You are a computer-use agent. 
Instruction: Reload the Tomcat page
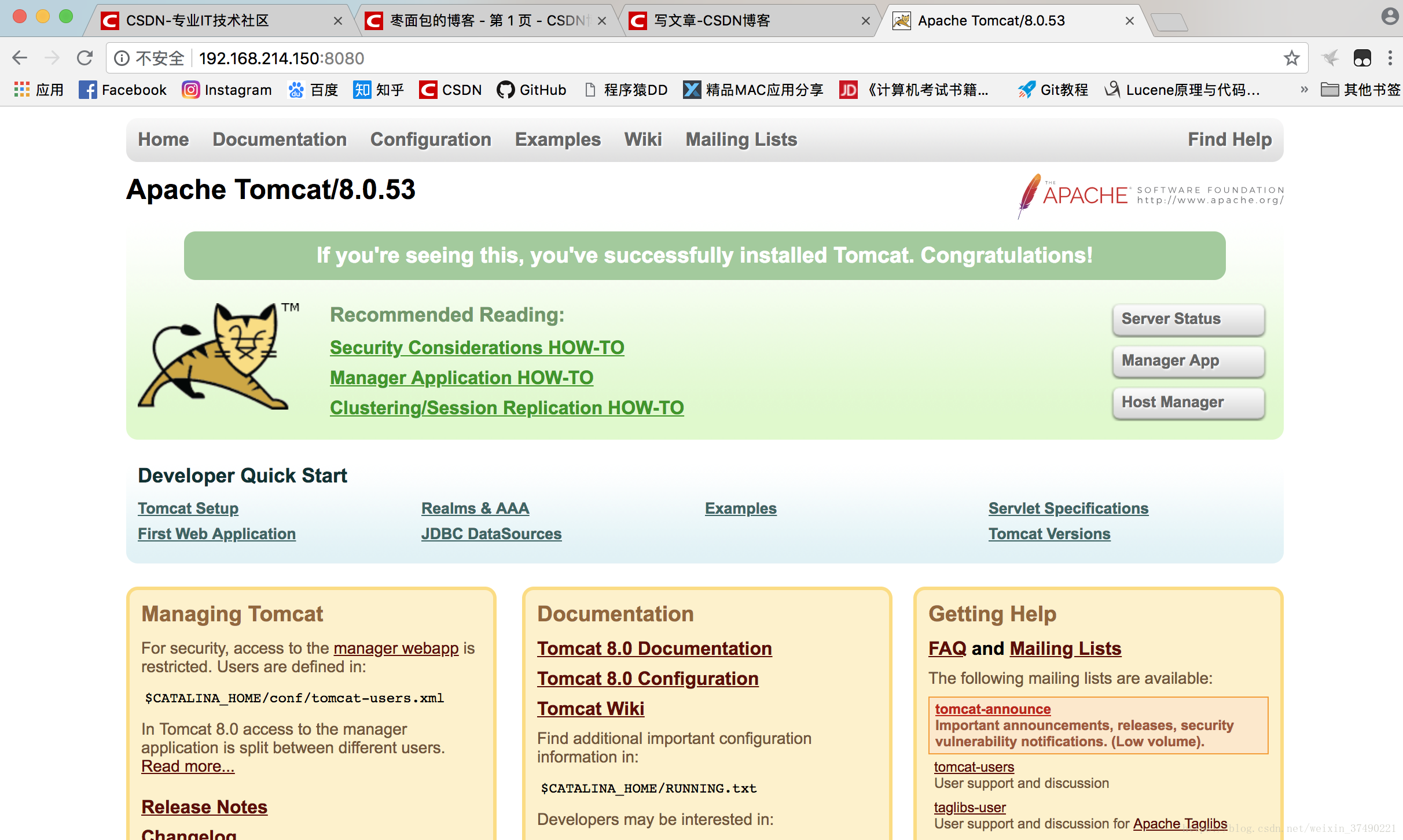(x=85, y=58)
